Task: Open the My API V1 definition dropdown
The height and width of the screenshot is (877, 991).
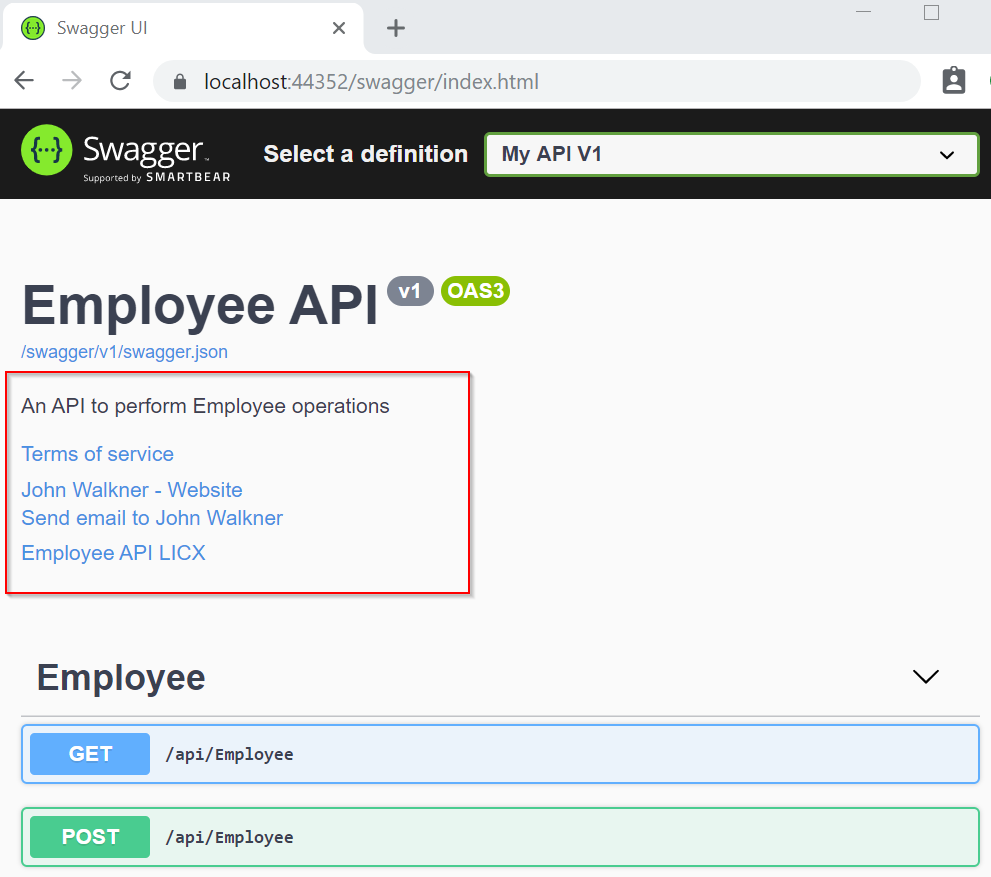Action: tap(731, 154)
